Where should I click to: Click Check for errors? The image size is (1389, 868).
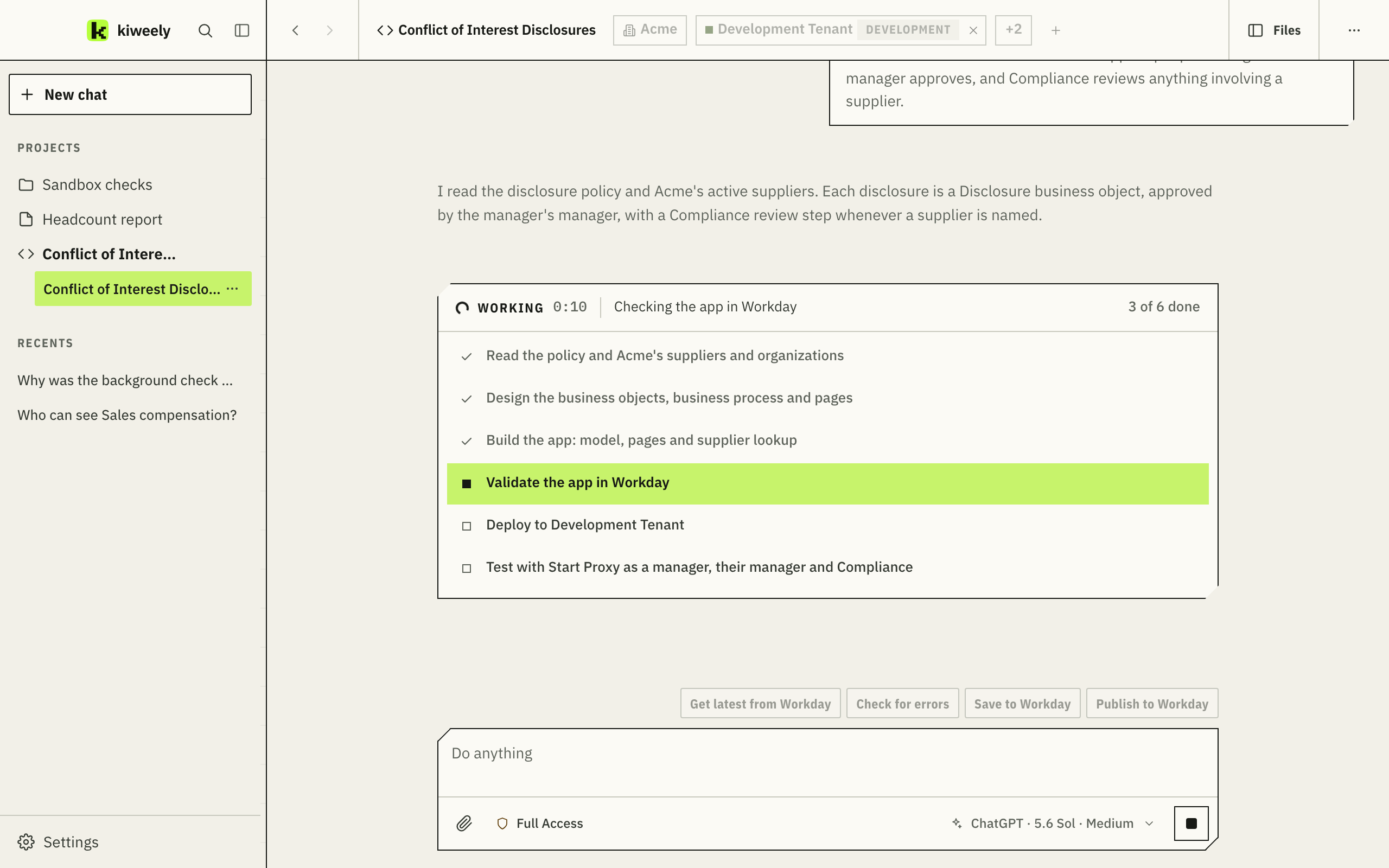(902, 703)
